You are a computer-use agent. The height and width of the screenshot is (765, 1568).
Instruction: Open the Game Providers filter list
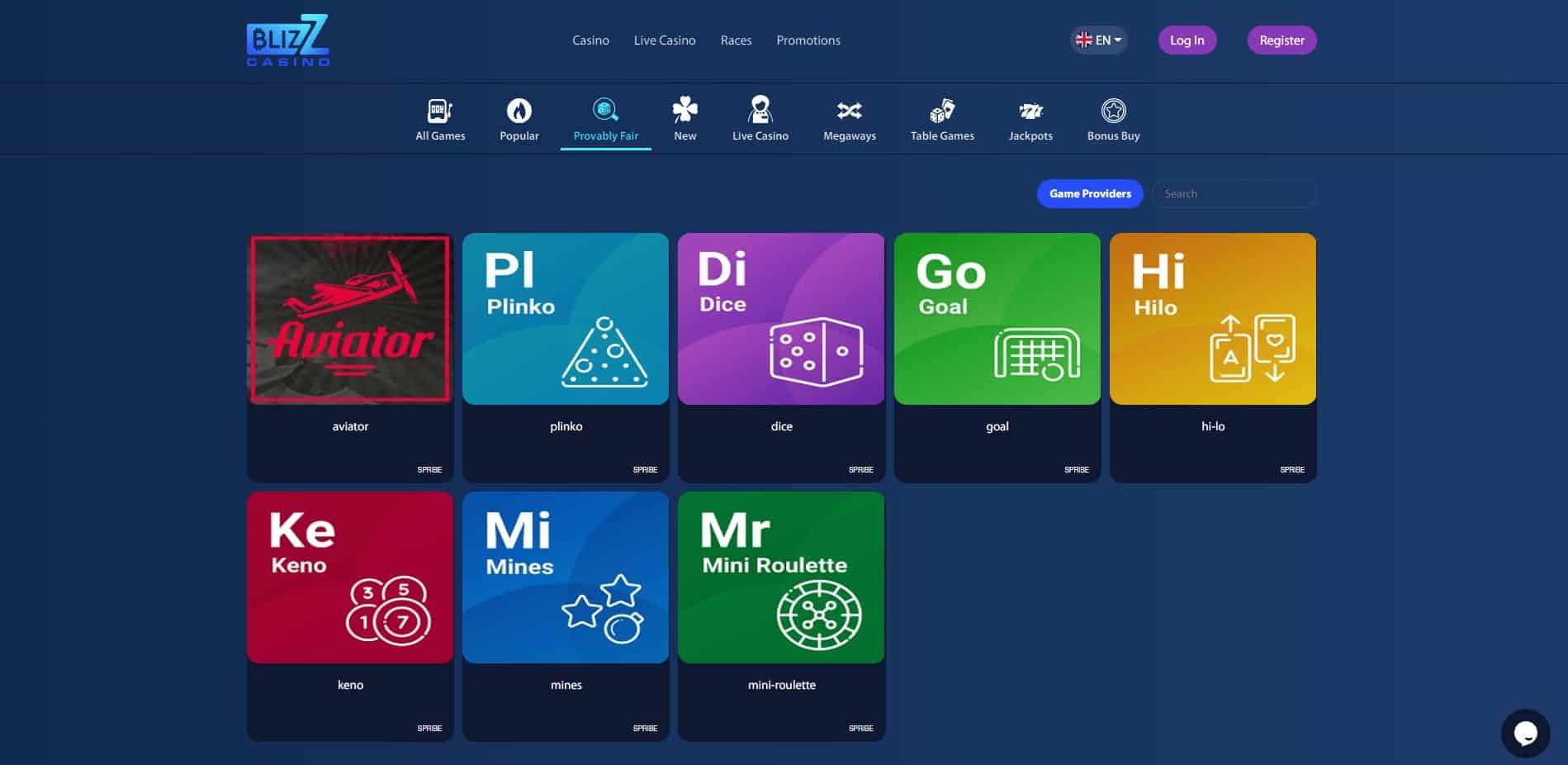pyautogui.click(x=1089, y=193)
